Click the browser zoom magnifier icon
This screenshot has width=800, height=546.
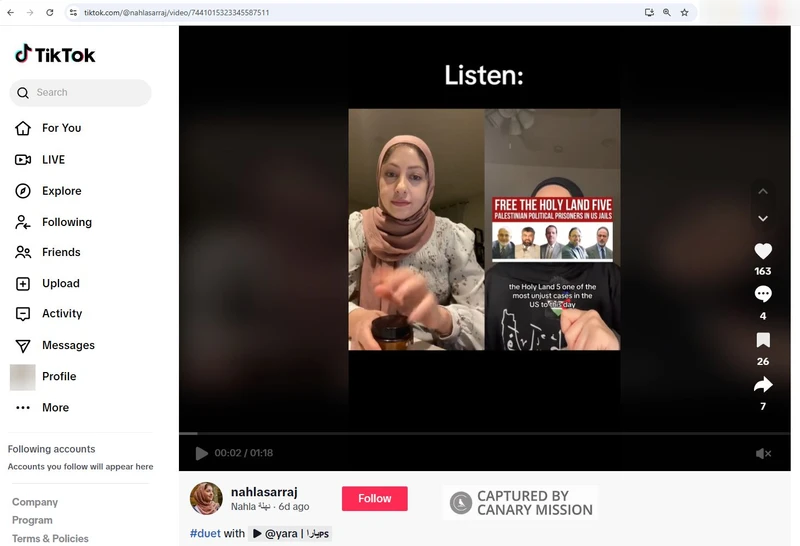tap(667, 12)
